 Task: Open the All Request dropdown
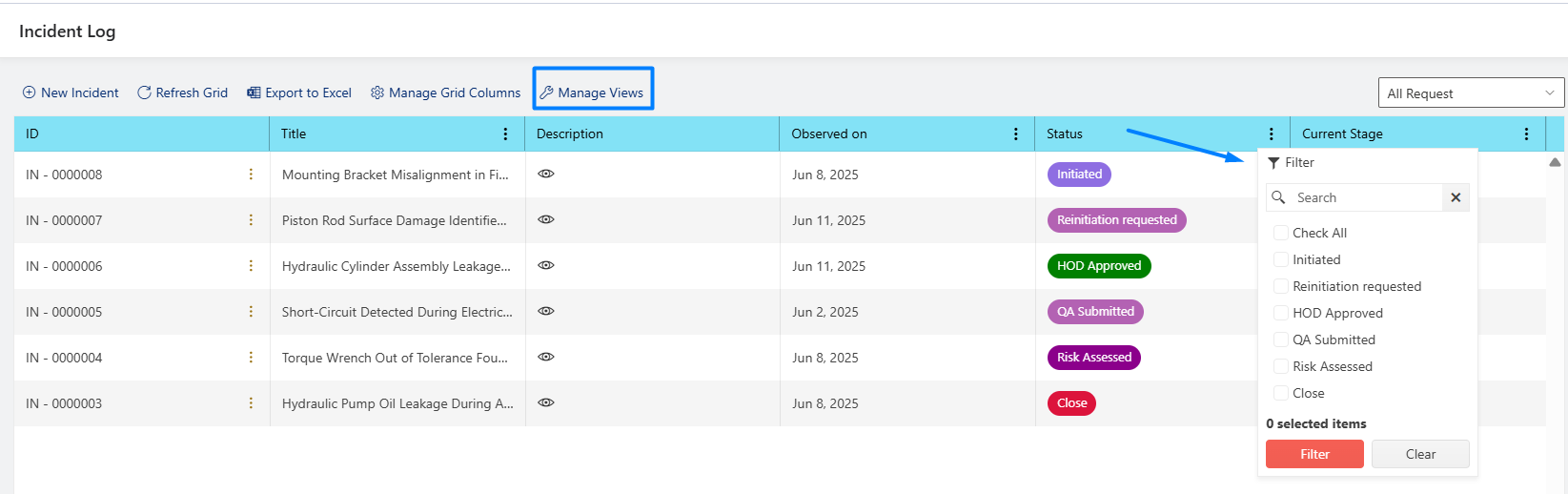tap(1471, 93)
